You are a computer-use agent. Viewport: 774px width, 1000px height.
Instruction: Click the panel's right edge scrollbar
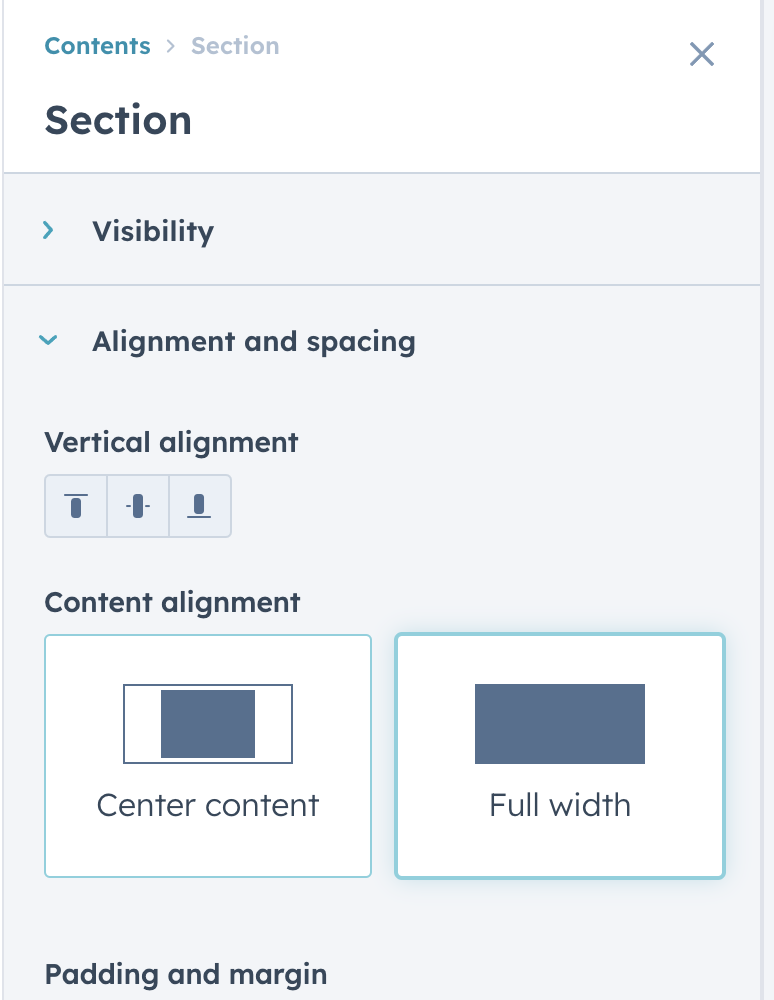click(768, 500)
